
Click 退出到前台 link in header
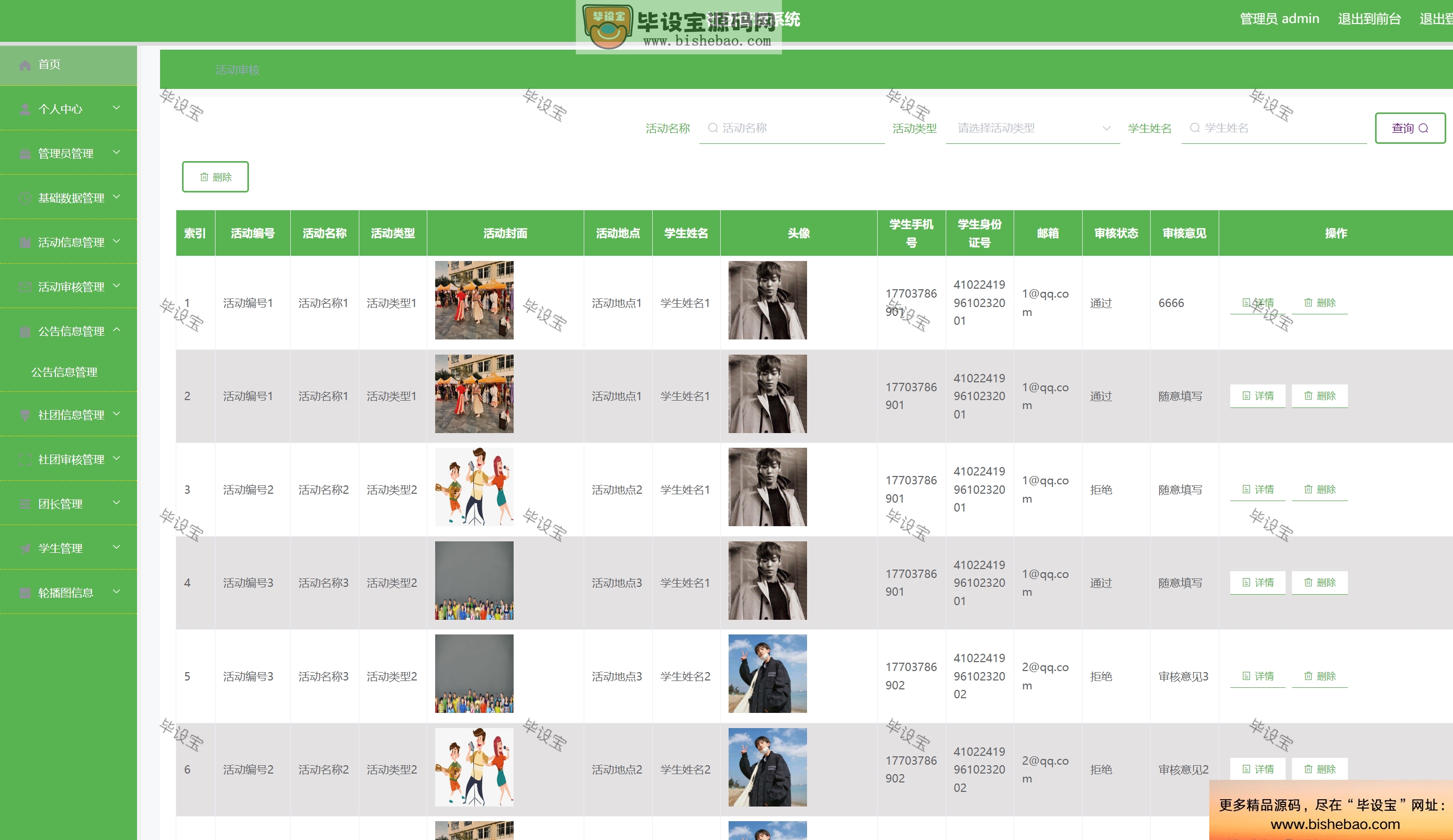[x=1369, y=19]
